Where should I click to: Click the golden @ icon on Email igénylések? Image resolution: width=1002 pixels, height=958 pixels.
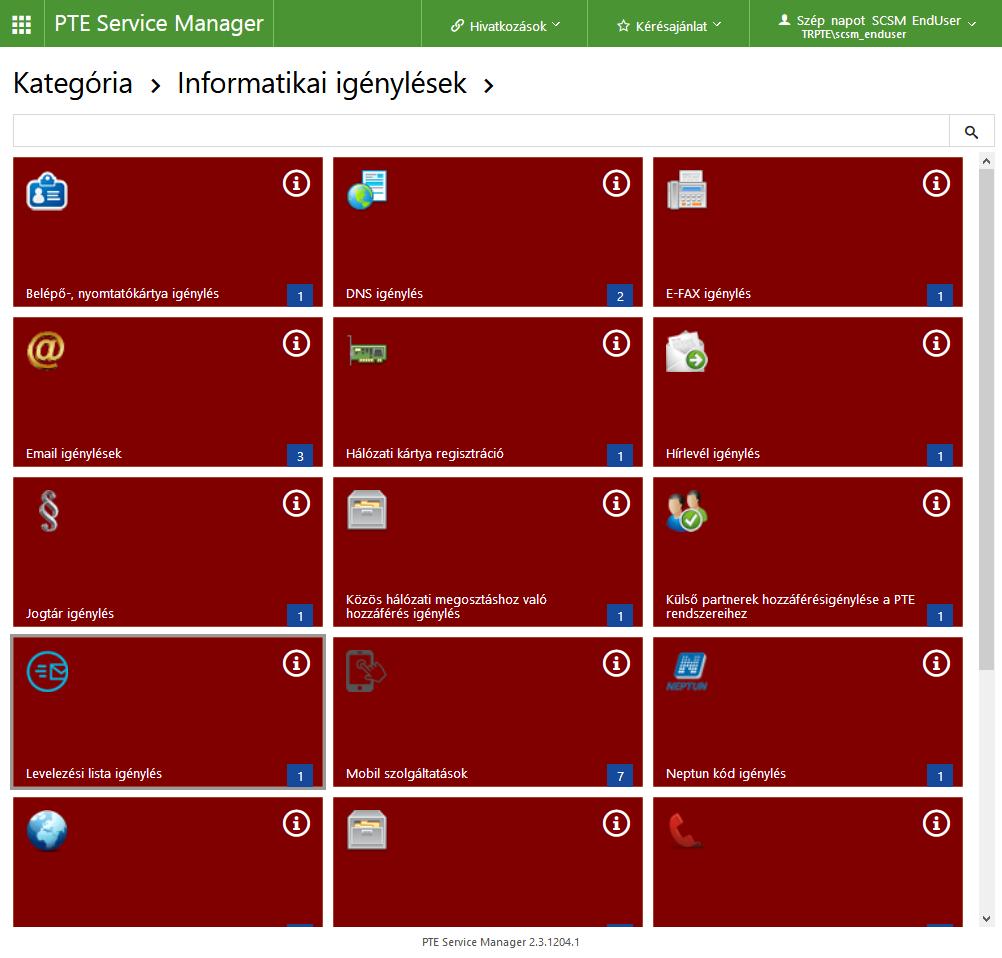click(x=46, y=350)
